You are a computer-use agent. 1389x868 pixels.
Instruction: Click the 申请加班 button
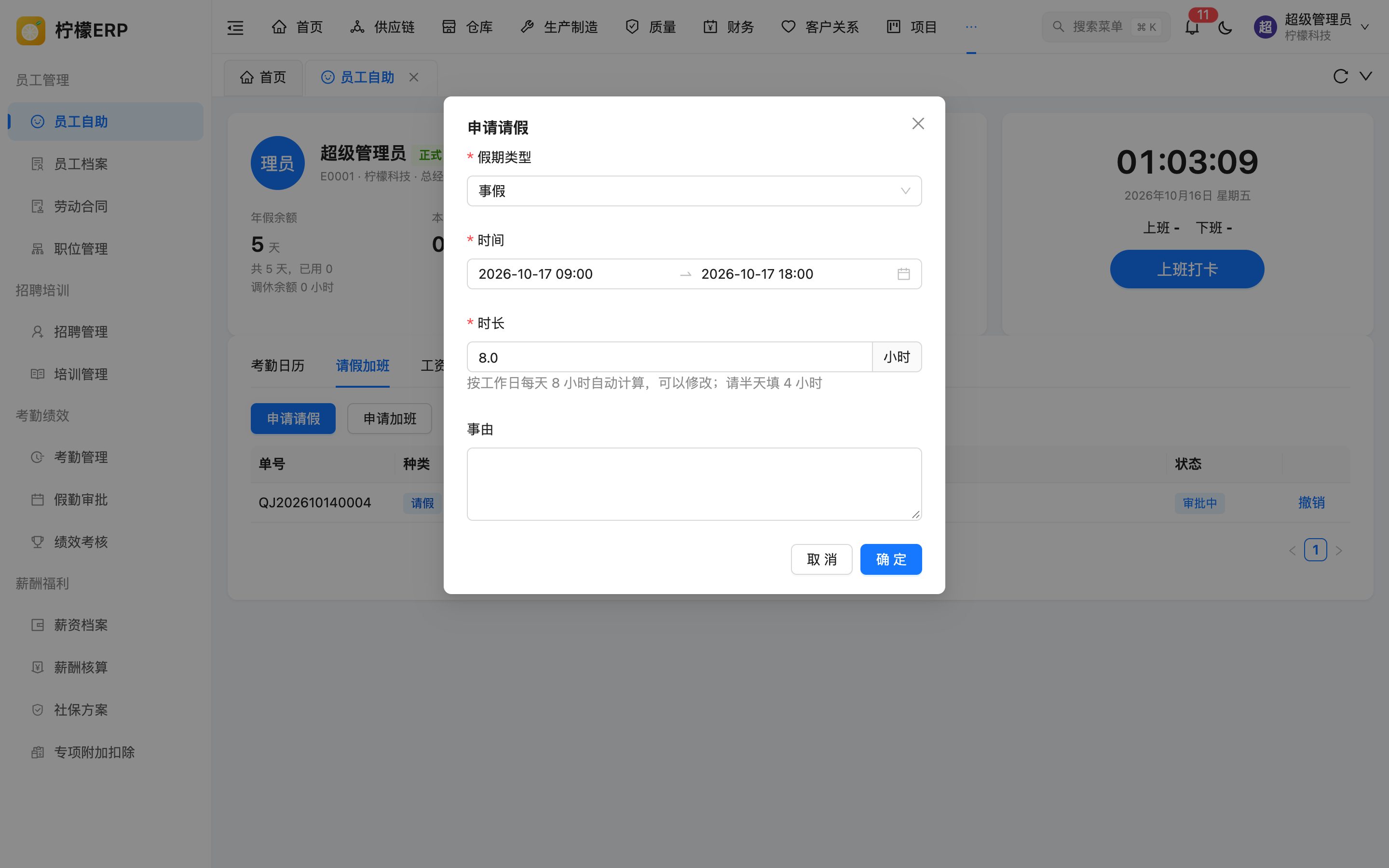(390, 419)
